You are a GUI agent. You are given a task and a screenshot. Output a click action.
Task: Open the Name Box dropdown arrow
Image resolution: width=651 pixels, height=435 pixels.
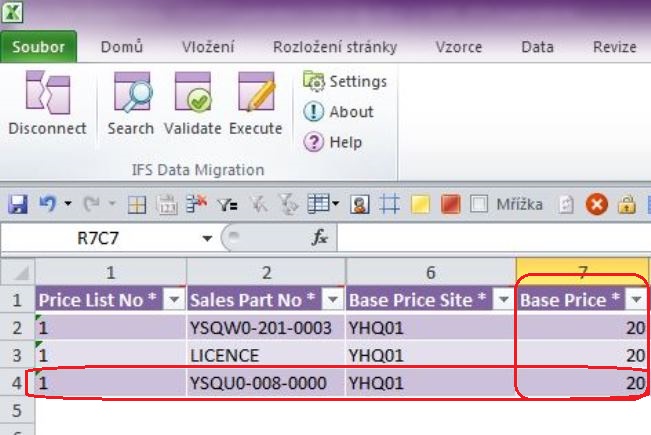(x=207, y=238)
